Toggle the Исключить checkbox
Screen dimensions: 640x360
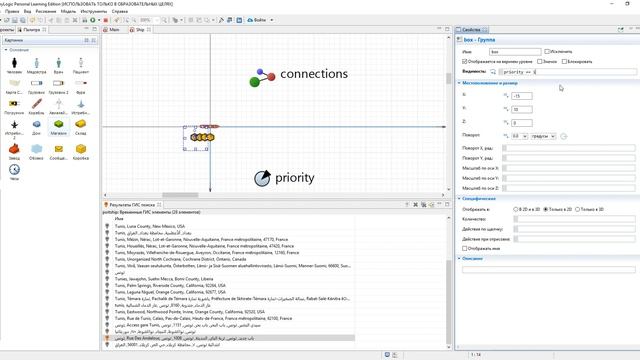[x=547, y=52]
